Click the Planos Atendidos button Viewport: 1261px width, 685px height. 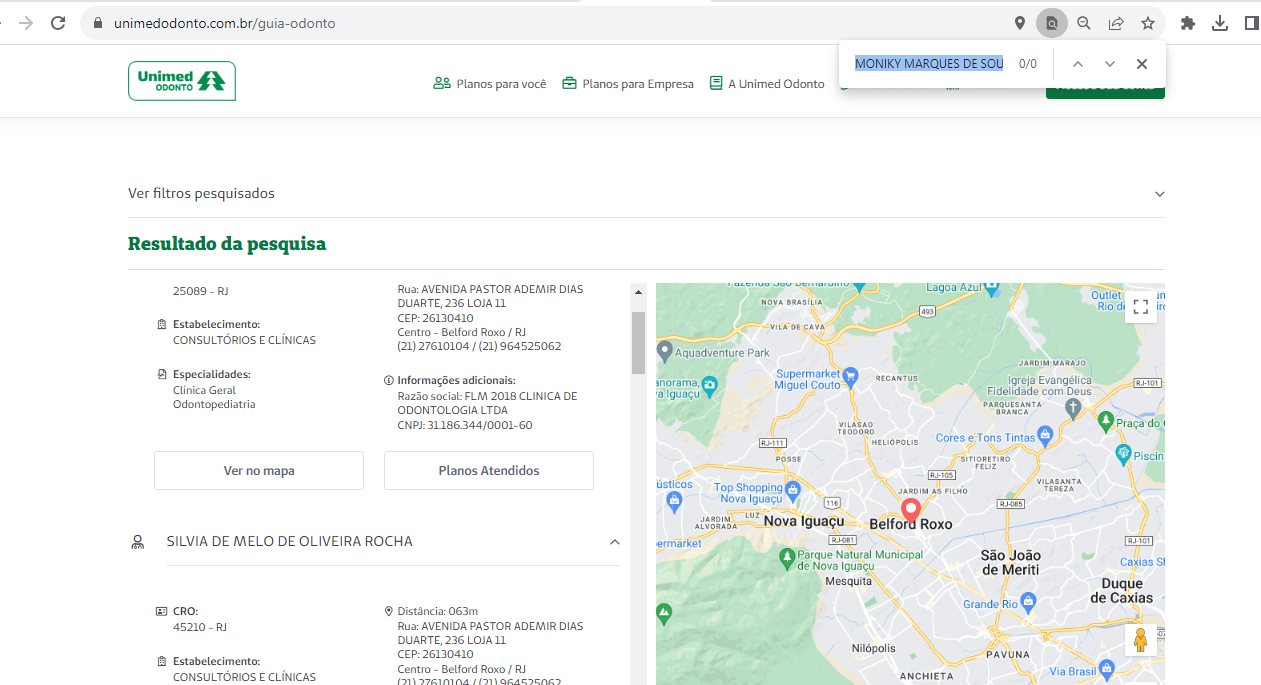pos(489,471)
